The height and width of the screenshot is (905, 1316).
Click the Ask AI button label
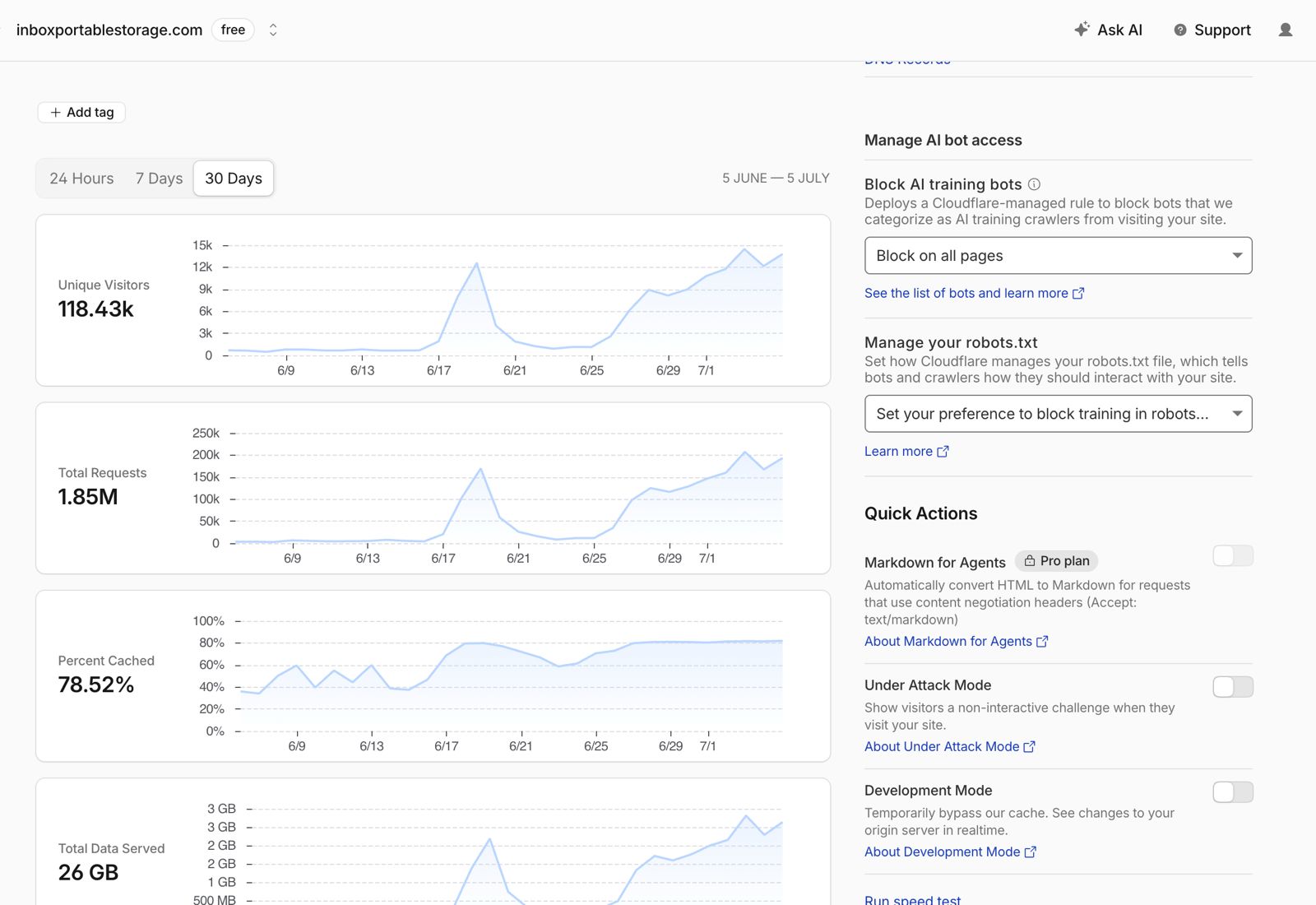pyautogui.click(x=1119, y=30)
